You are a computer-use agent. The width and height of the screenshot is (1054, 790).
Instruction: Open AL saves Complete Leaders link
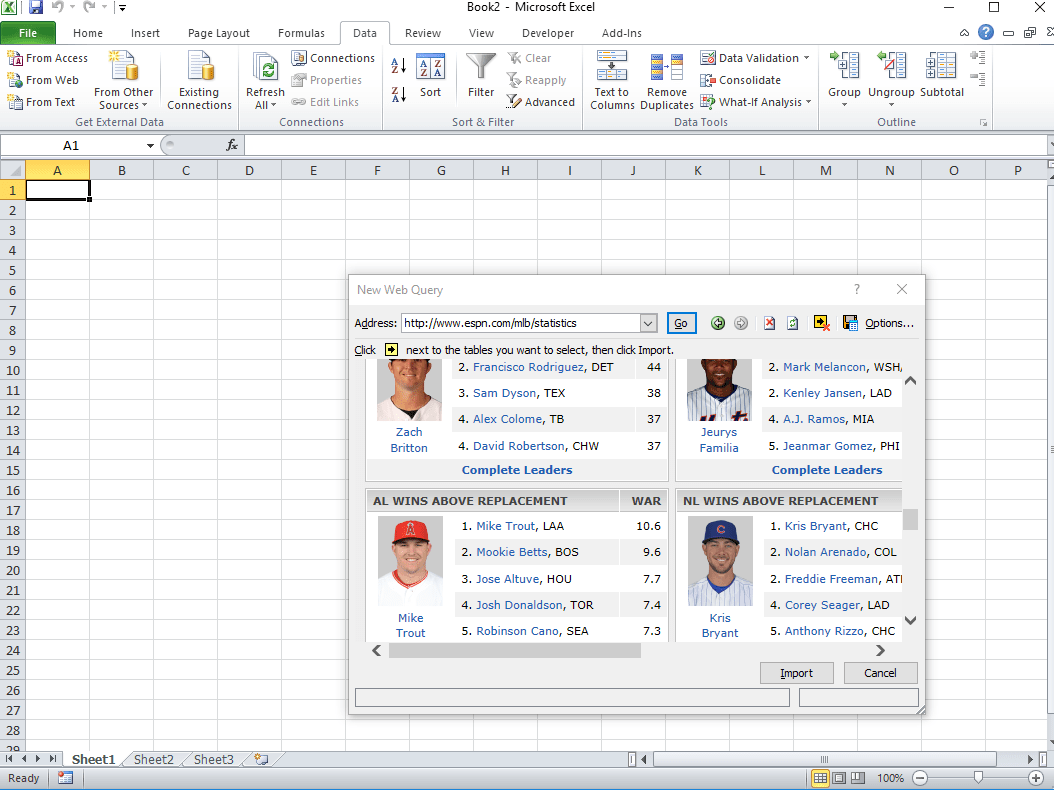click(517, 470)
